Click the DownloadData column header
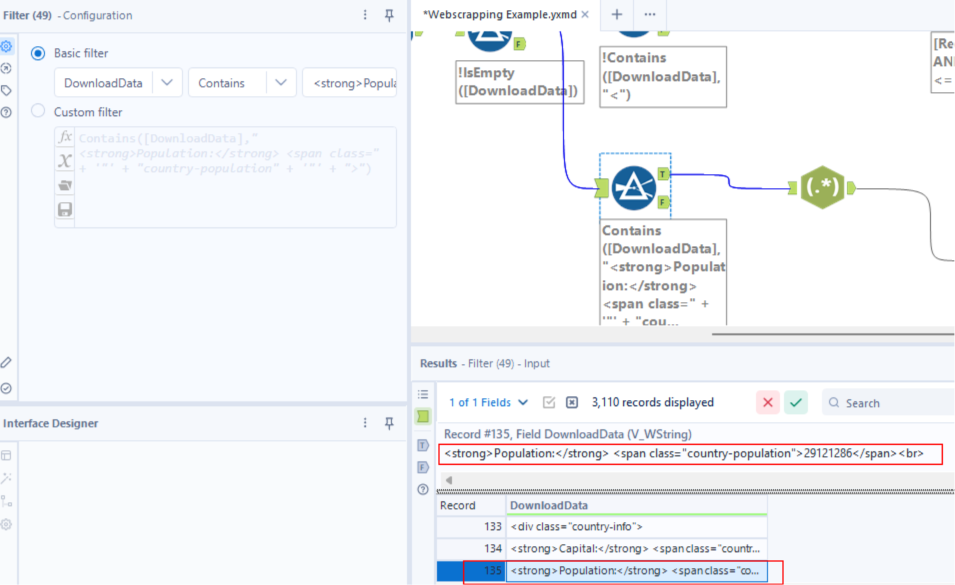 (x=636, y=505)
